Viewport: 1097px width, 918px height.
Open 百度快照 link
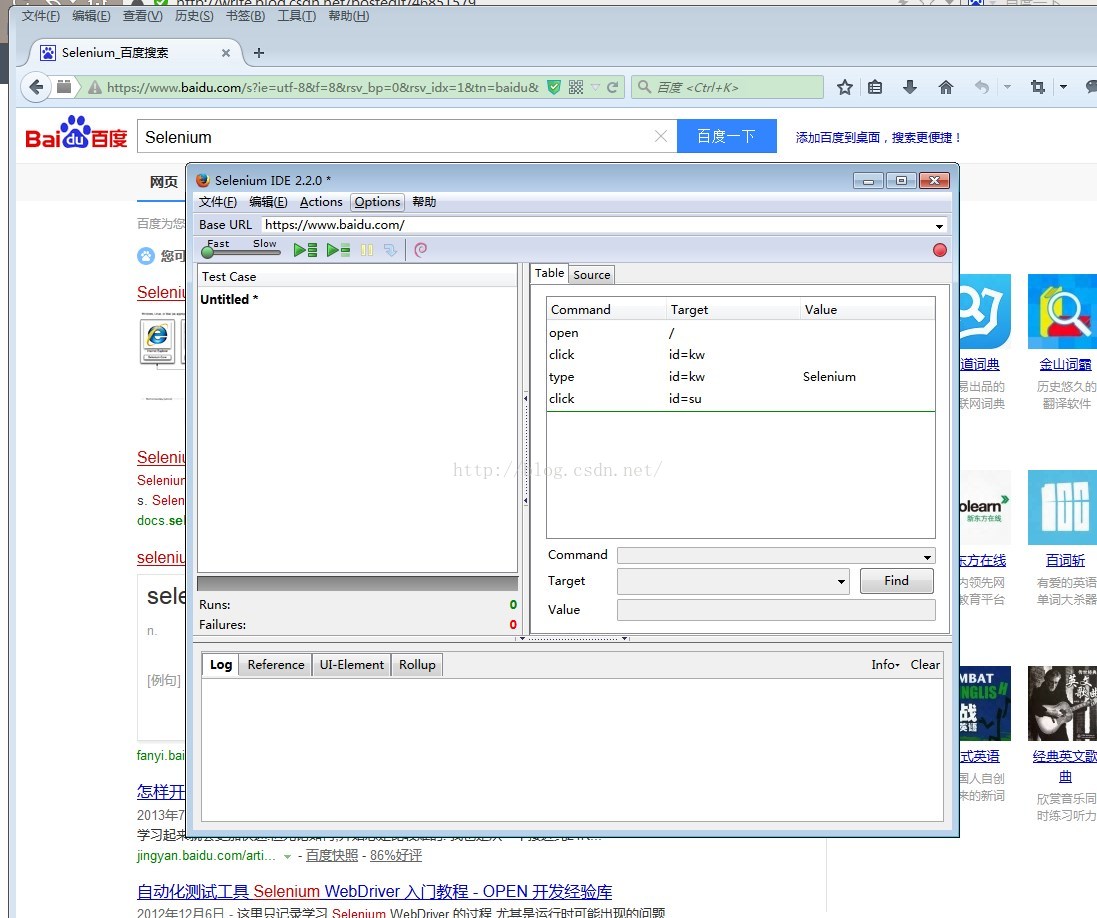pos(332,855)
